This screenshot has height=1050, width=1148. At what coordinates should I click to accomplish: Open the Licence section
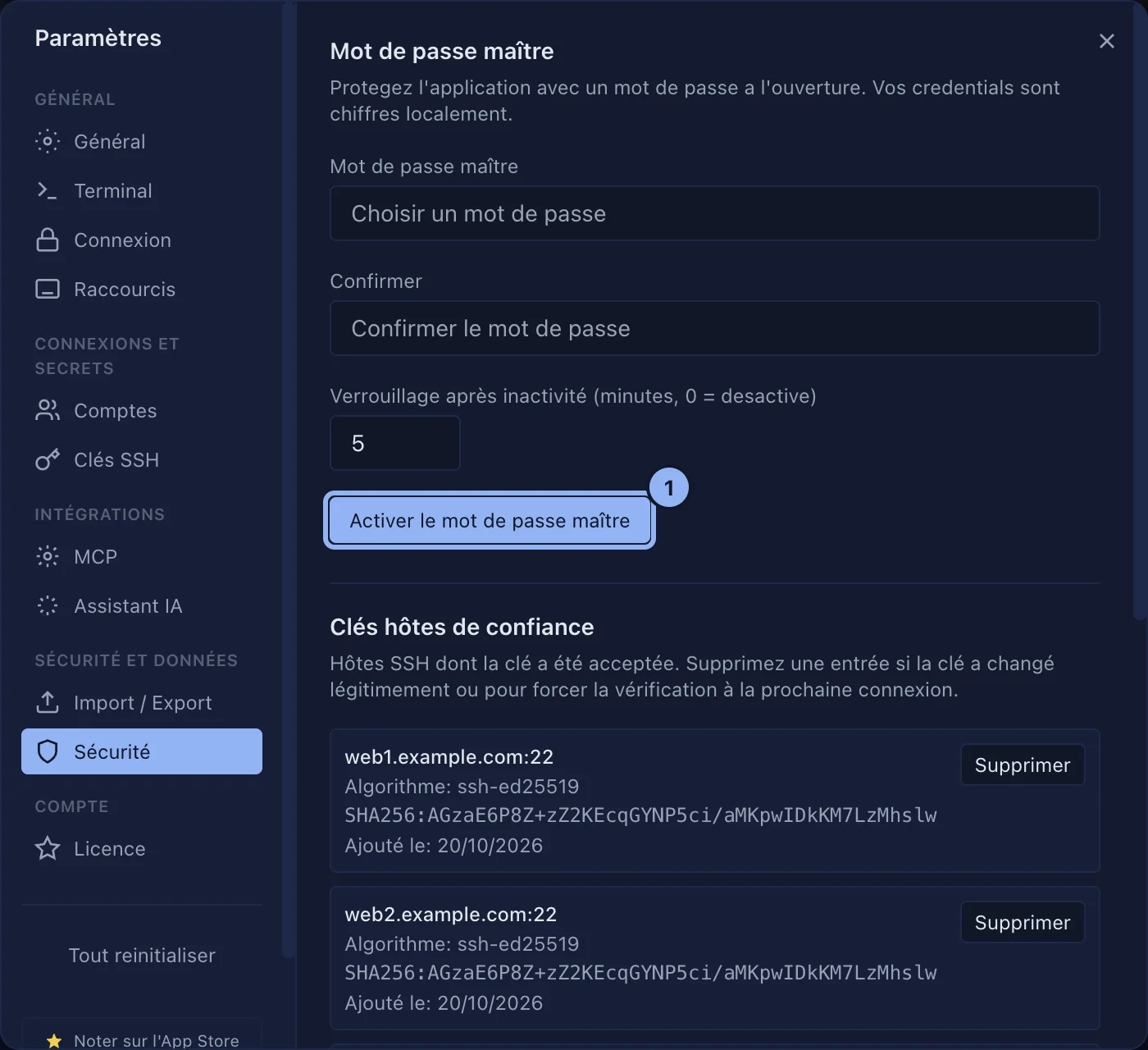[x=142, y=848]
